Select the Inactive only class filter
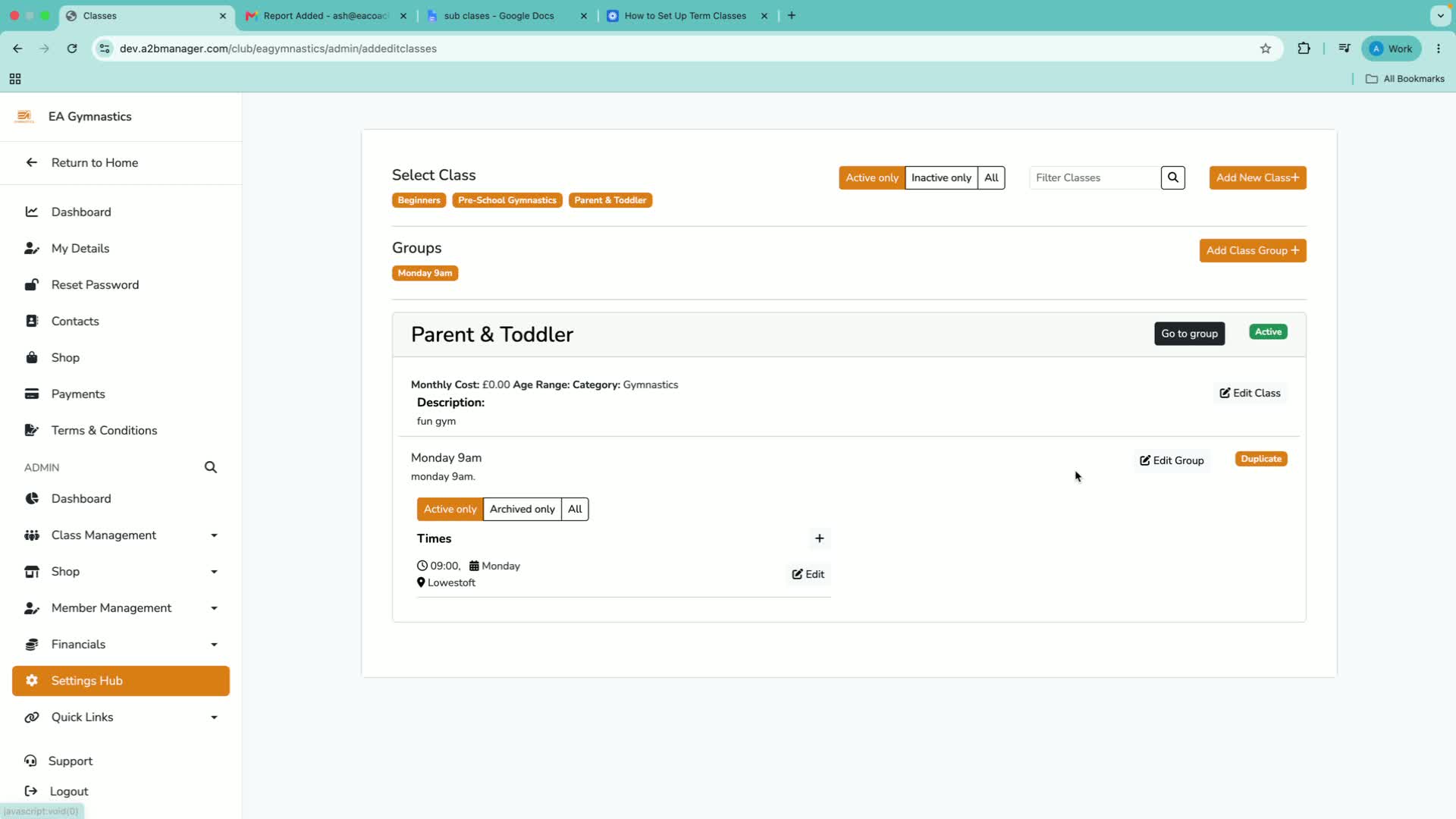The width and height of the screenshot is (1456, 819). pyautogui.click(x=941, y=177)
